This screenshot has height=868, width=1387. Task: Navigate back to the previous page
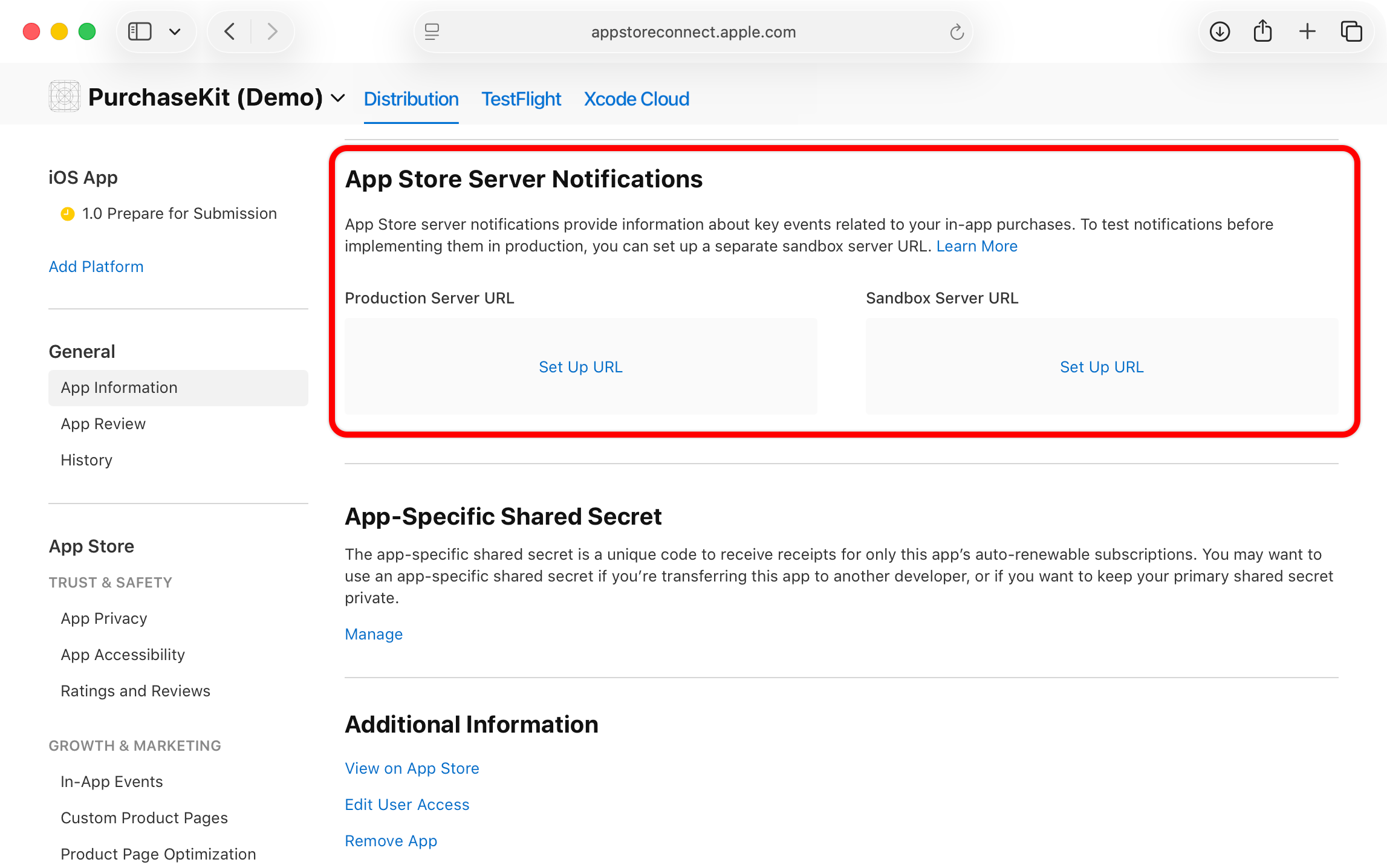point(229,31)
